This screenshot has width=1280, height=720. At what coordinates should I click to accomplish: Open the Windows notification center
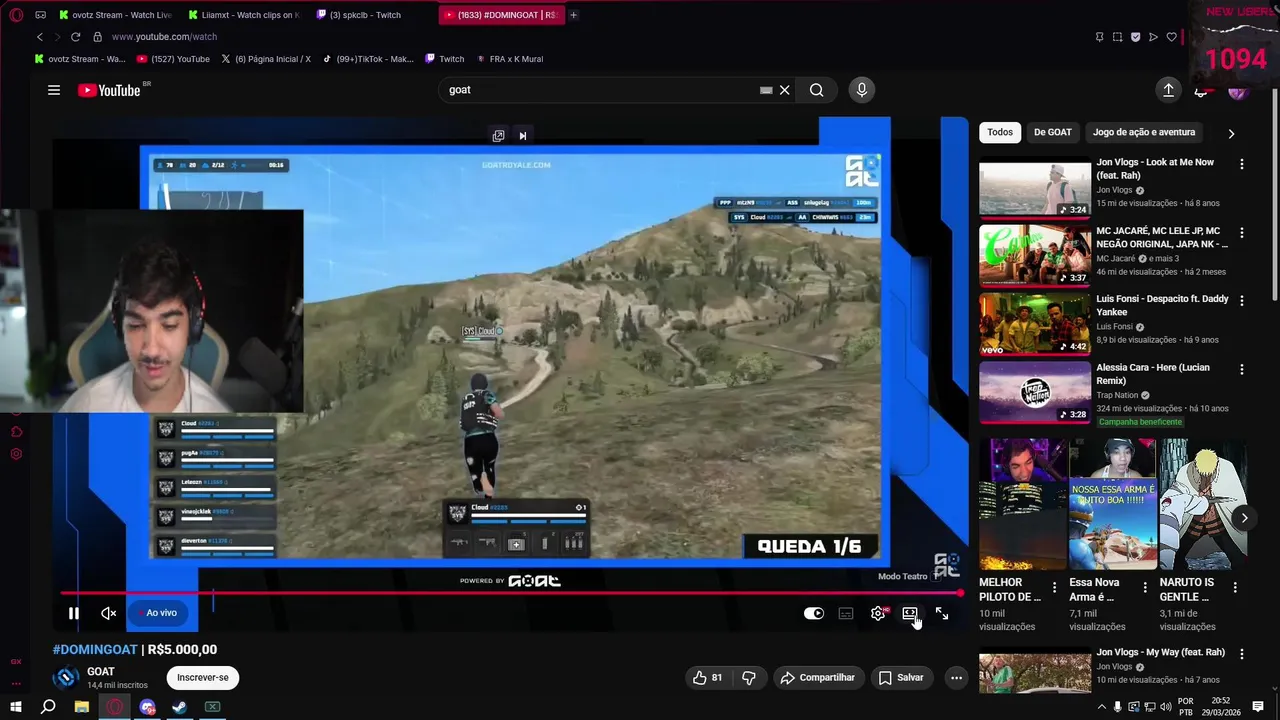coord(1258,707)
